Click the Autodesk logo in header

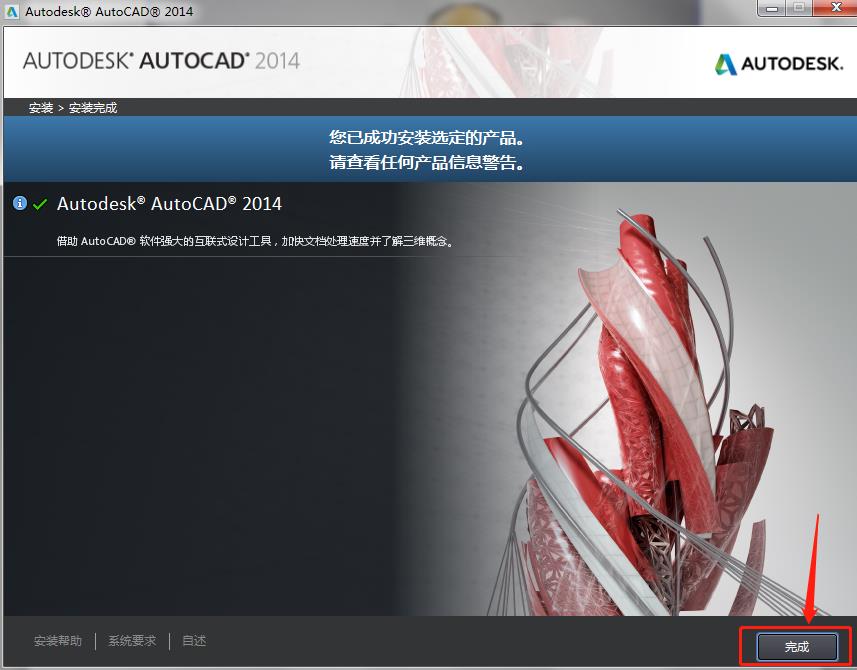(x=779, y=64)
